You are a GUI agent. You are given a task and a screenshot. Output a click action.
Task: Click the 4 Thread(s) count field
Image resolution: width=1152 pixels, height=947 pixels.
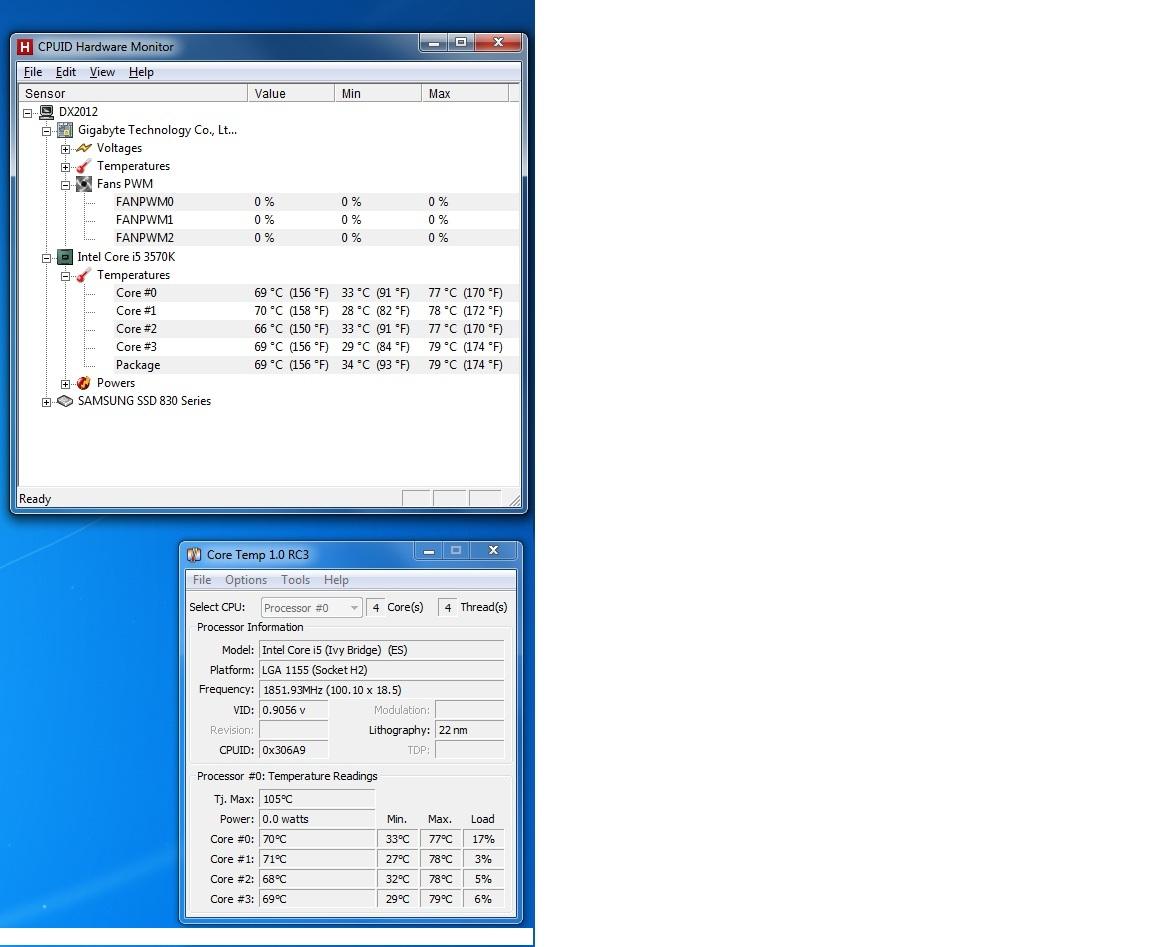tap(447, 608)
